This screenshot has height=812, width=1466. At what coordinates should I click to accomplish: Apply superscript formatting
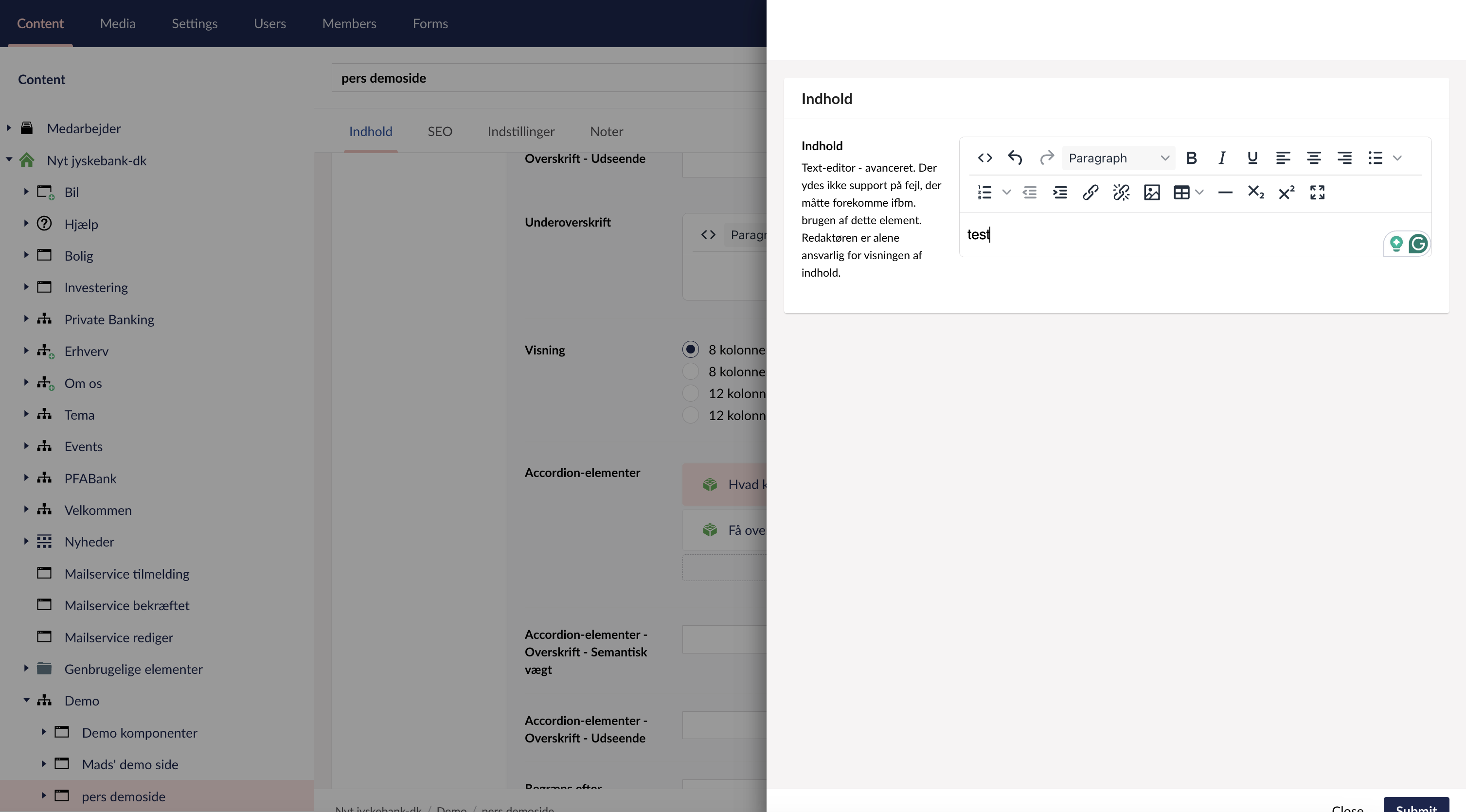(x=1287, y=193)
